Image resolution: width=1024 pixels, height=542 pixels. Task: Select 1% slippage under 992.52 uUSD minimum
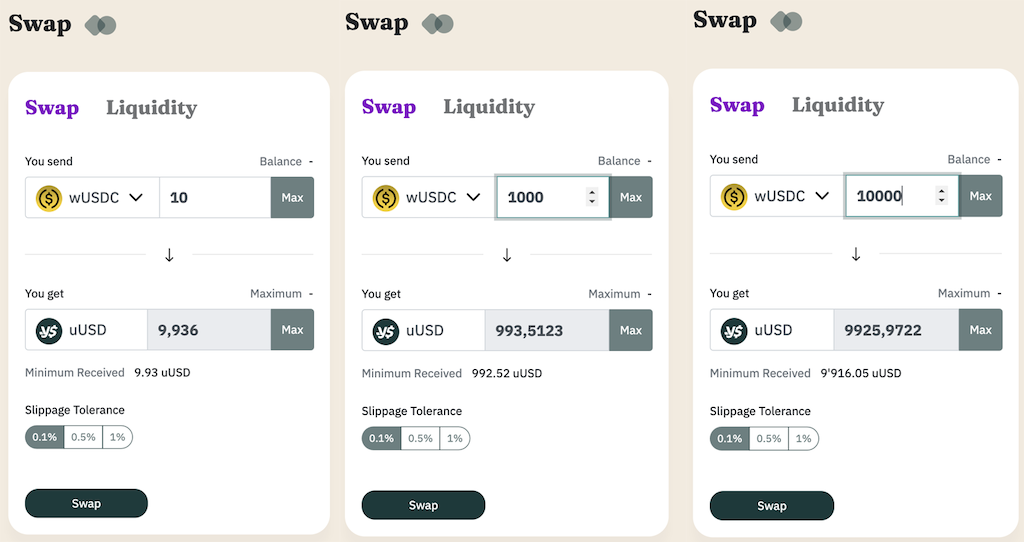tap(455, 438)
